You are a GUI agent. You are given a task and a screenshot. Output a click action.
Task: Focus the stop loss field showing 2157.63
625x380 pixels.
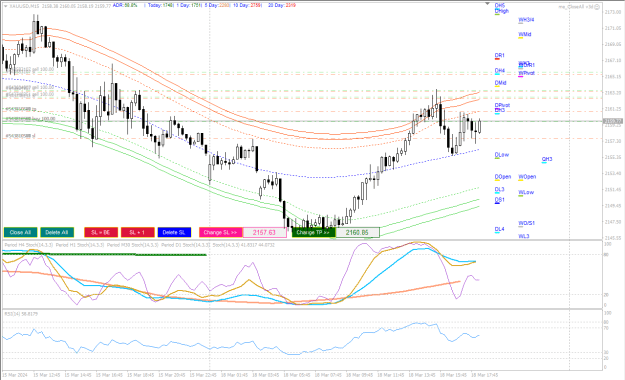265,232
